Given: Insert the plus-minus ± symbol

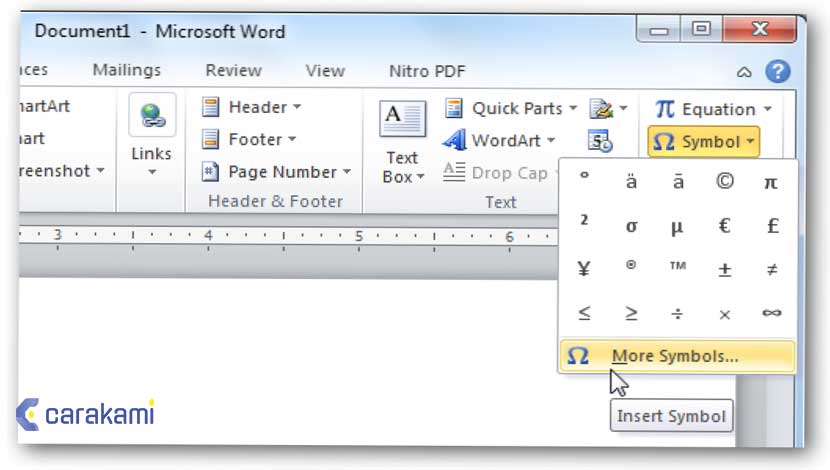Looking at the screenshot, I should 725,269.
